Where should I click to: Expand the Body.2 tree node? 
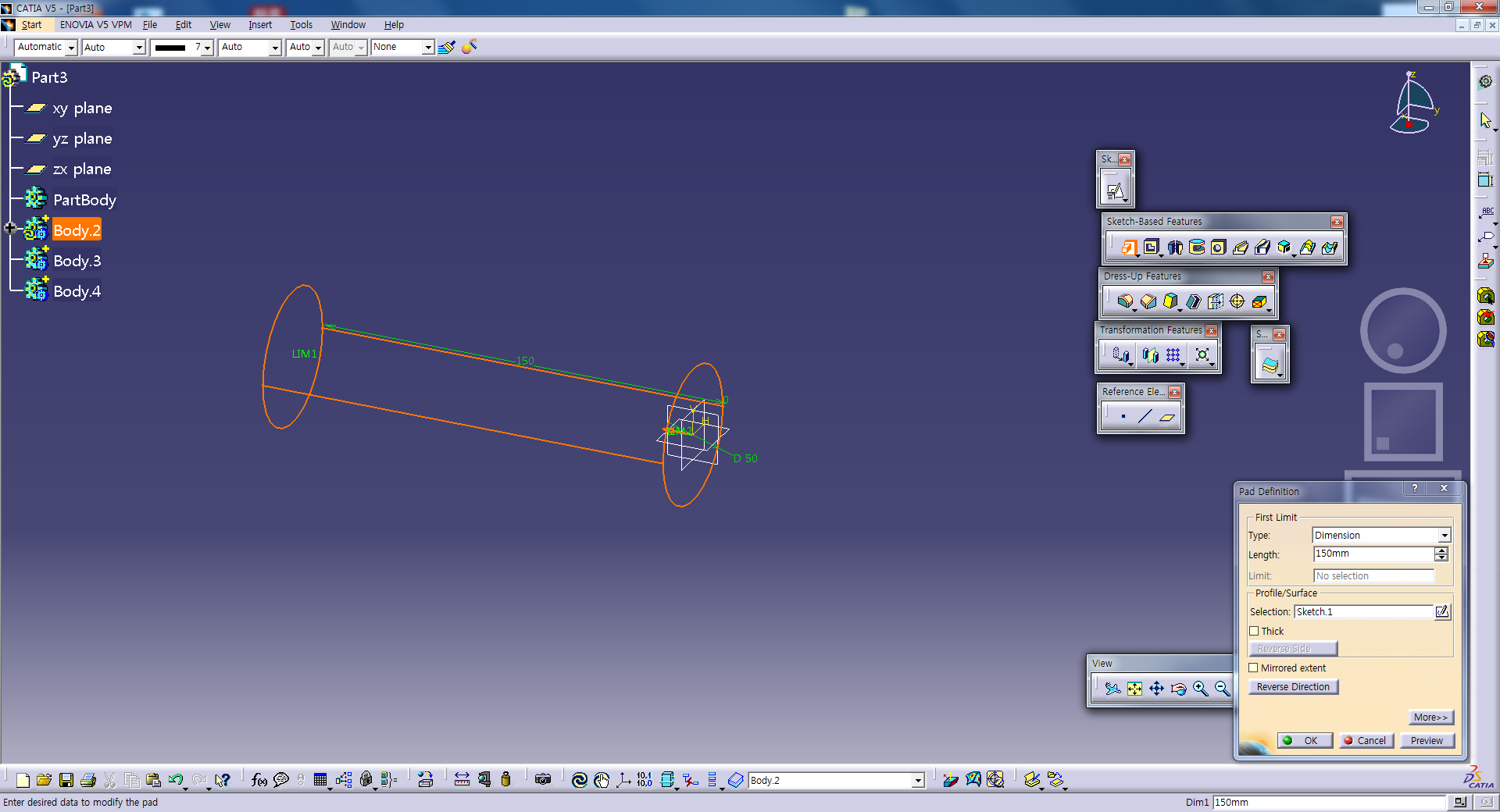pos(10,228)
